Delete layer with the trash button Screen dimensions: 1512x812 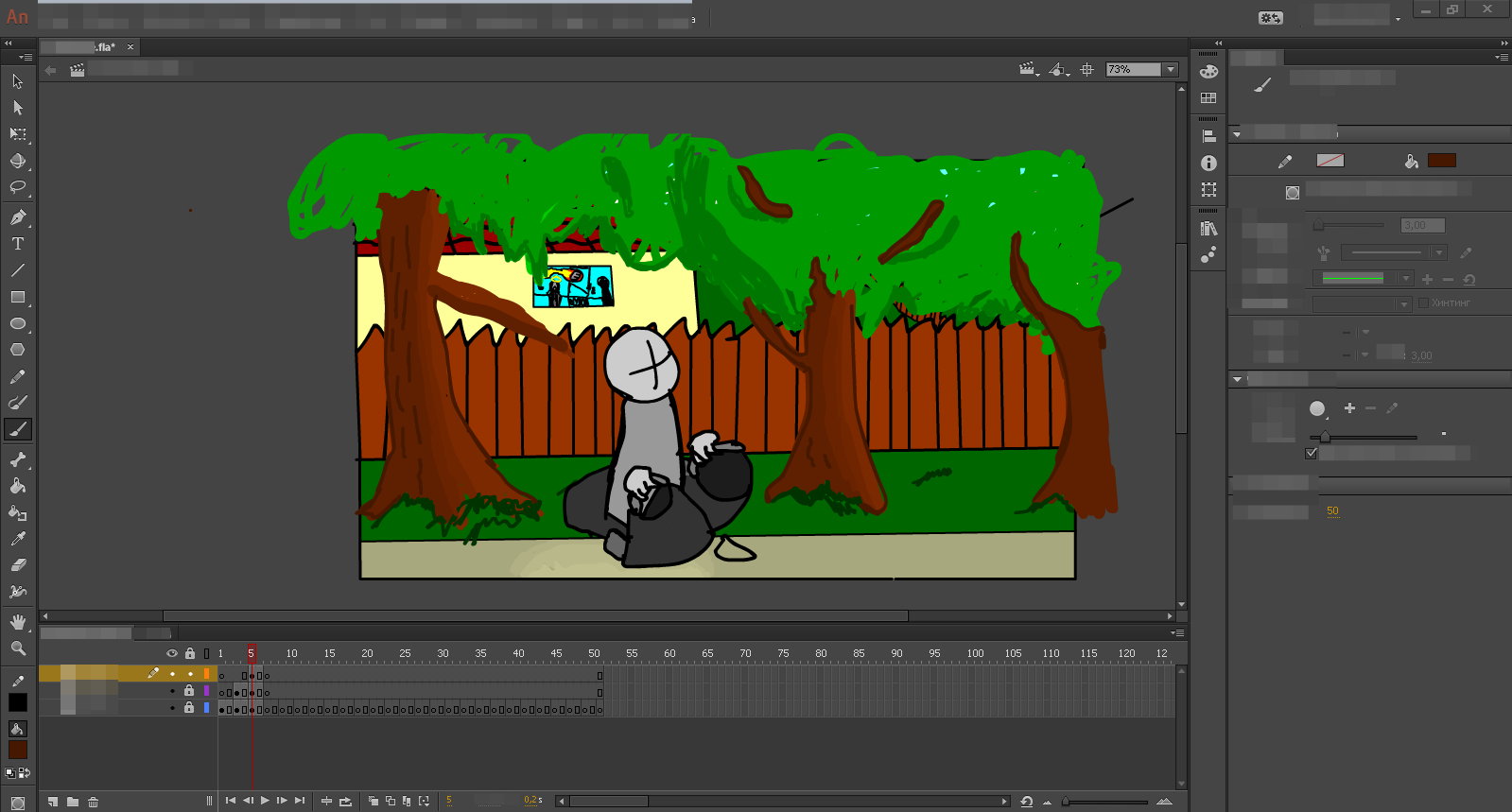click(93, 802)
